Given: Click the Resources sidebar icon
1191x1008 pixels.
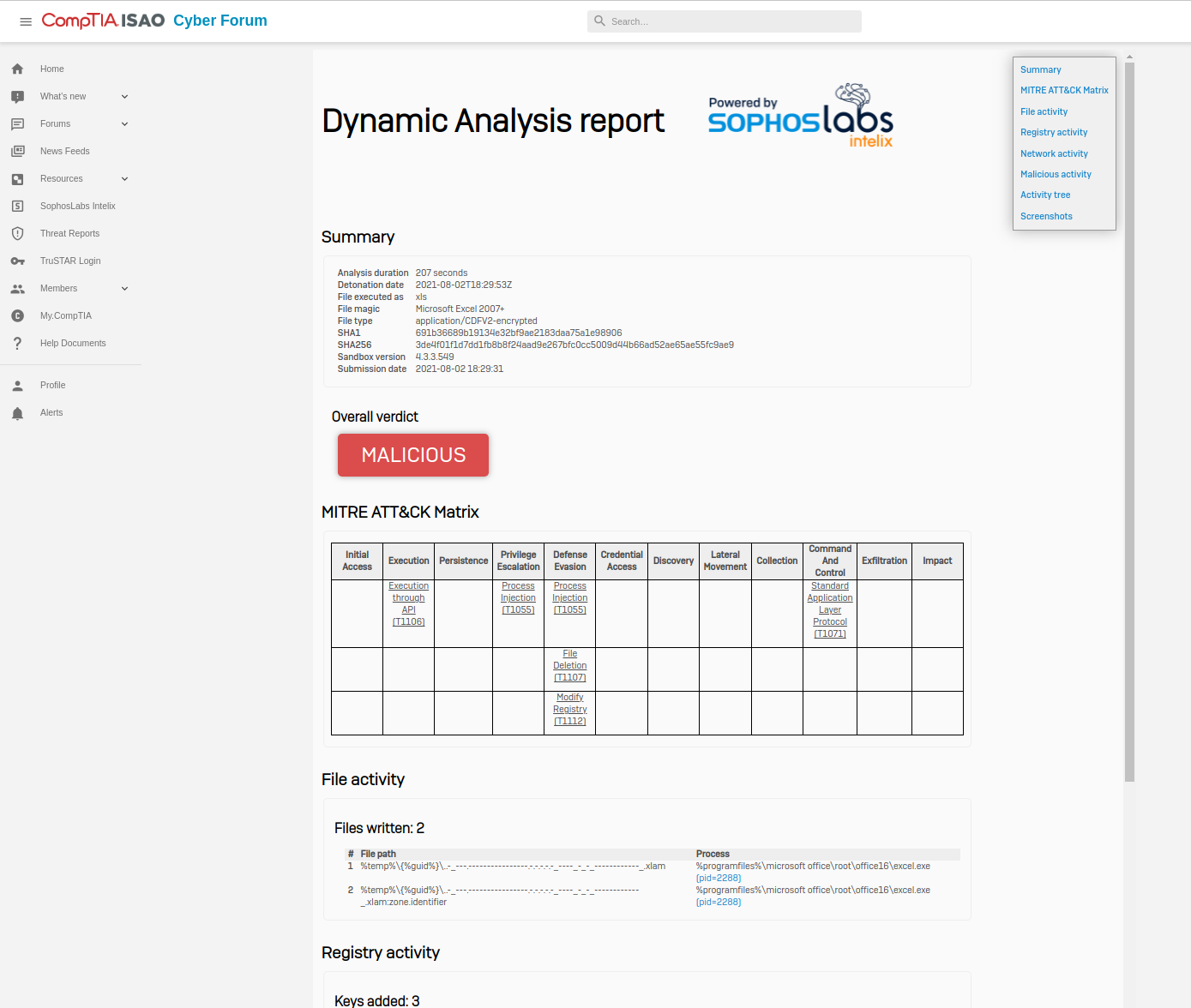Looking at the screenshot, I should pyautogui.click(x=17, y=178).
